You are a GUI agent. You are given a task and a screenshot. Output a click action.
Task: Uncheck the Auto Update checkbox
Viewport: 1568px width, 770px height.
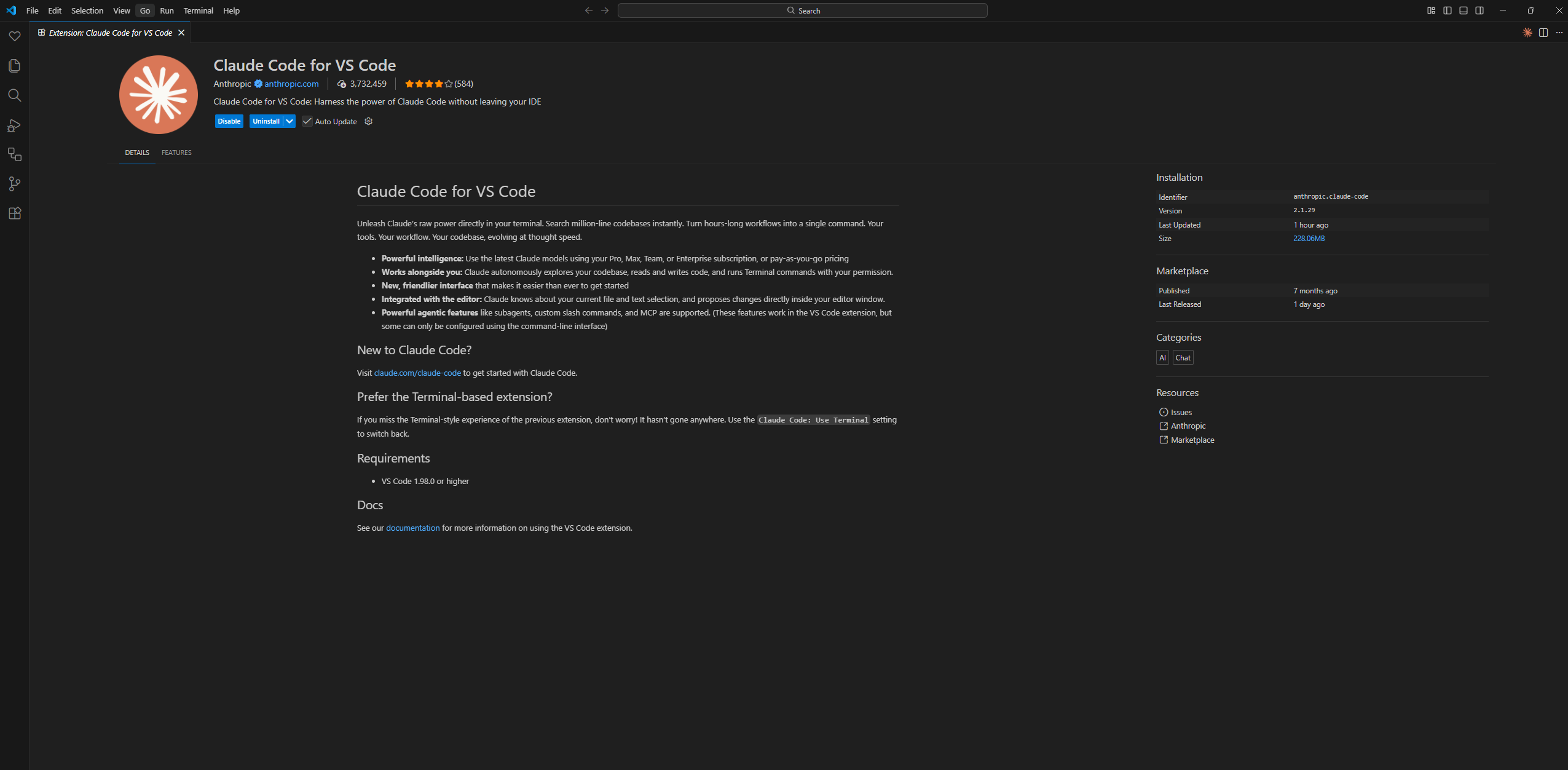click(x=307, y=121)
